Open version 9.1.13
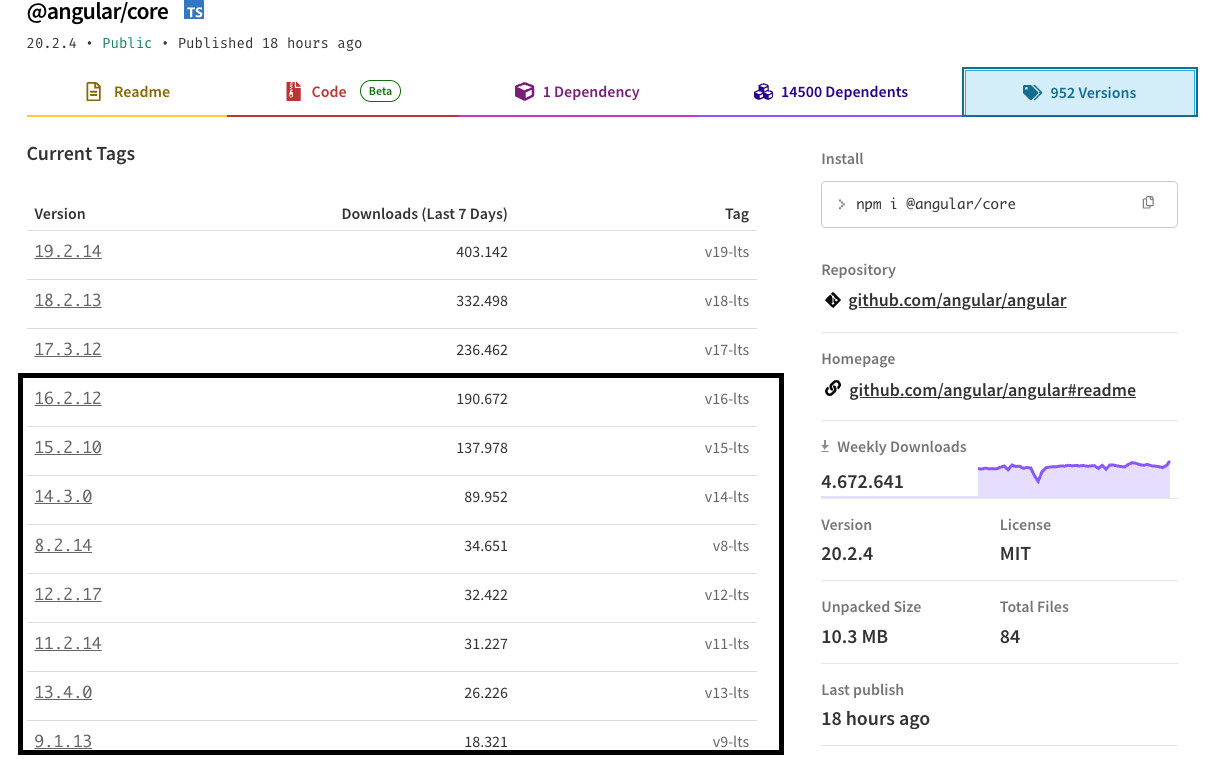1212x759 pixels. [63, 742]
